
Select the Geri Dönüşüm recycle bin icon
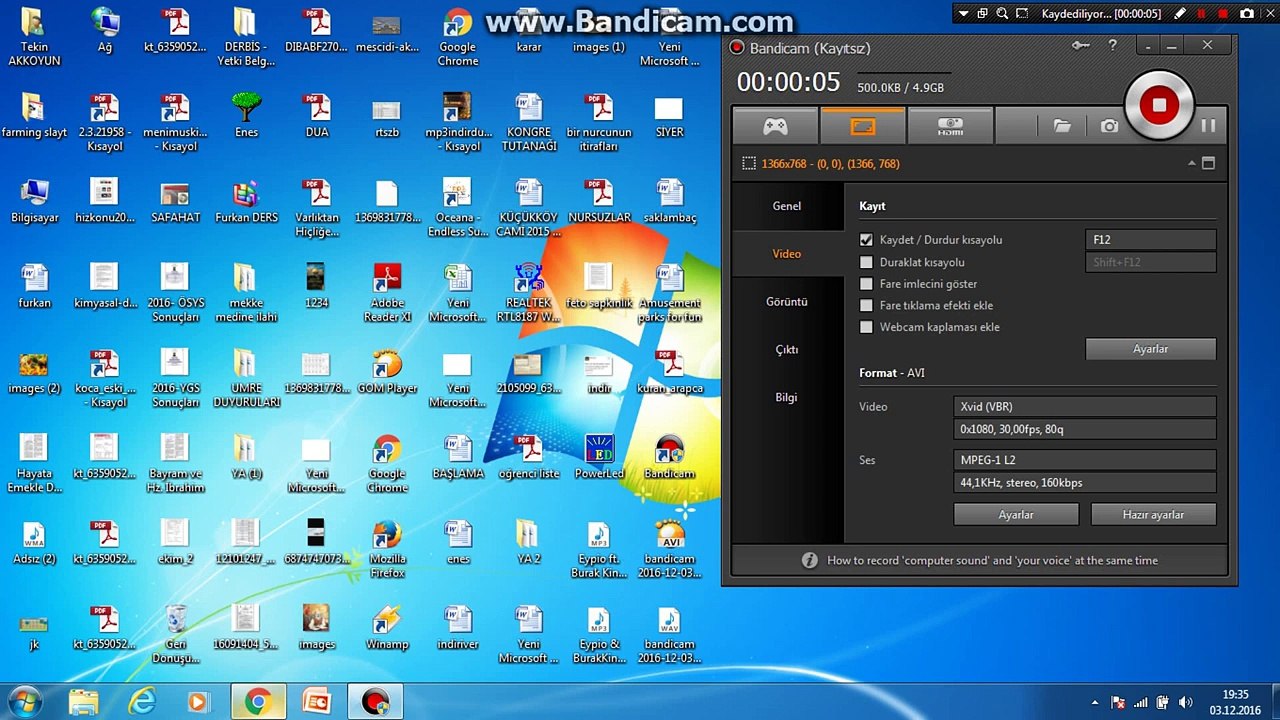pos(175,634)
